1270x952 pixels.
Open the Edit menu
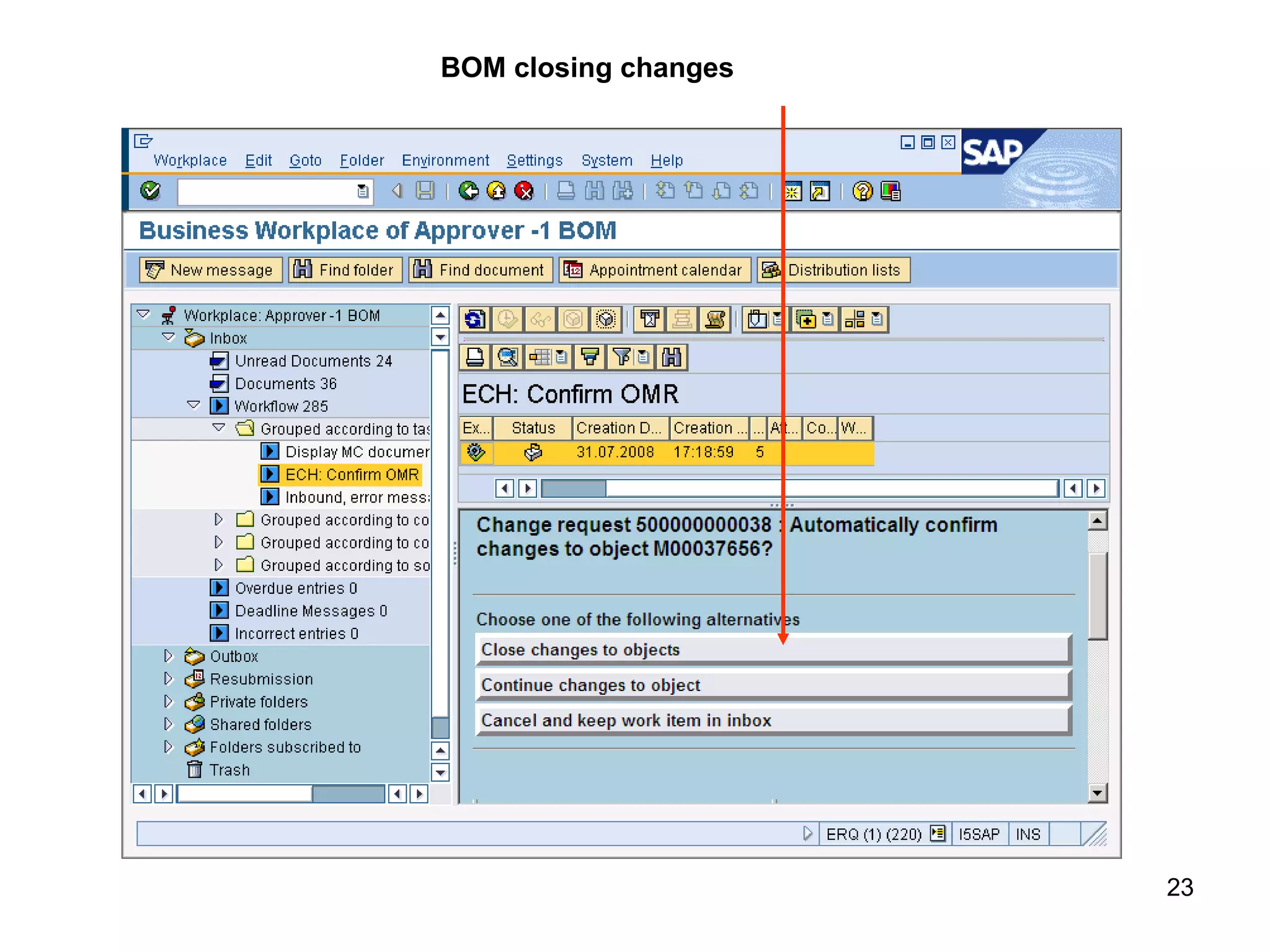point(259,161)
